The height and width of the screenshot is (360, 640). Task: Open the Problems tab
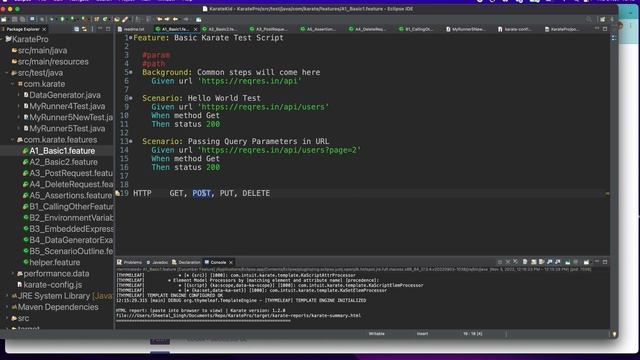coord(129,262)
